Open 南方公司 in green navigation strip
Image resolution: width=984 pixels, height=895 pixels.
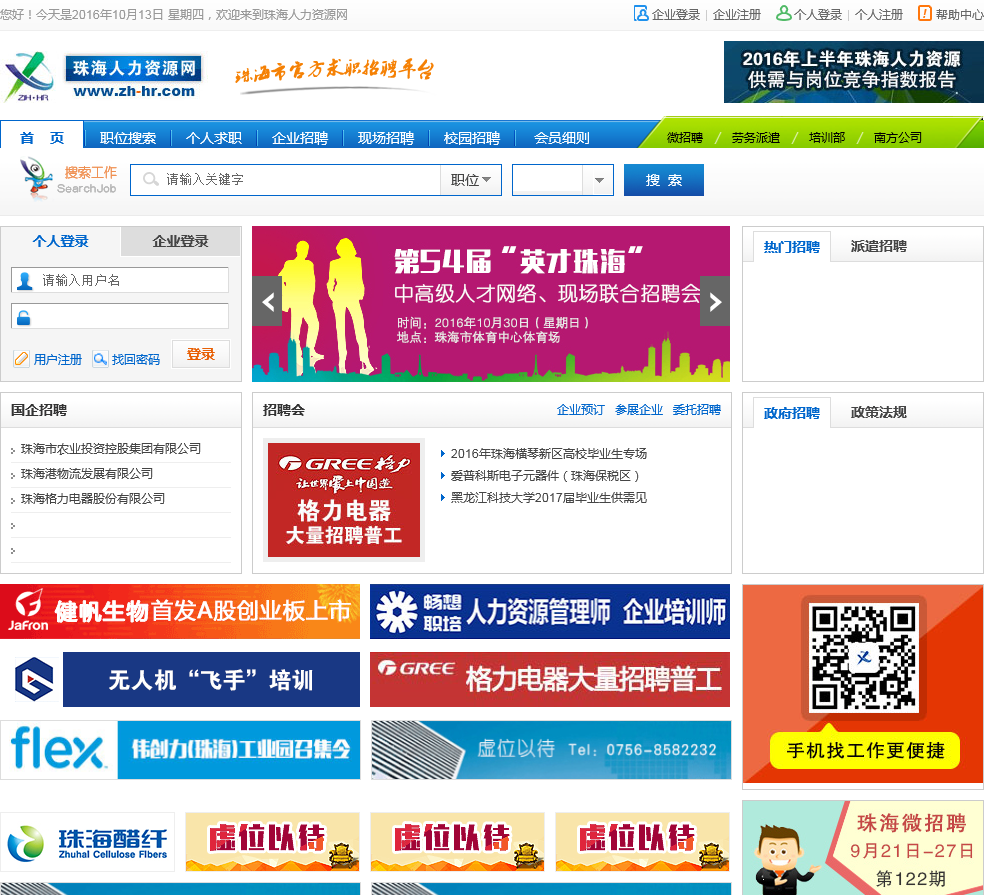[x=897, y=137]
